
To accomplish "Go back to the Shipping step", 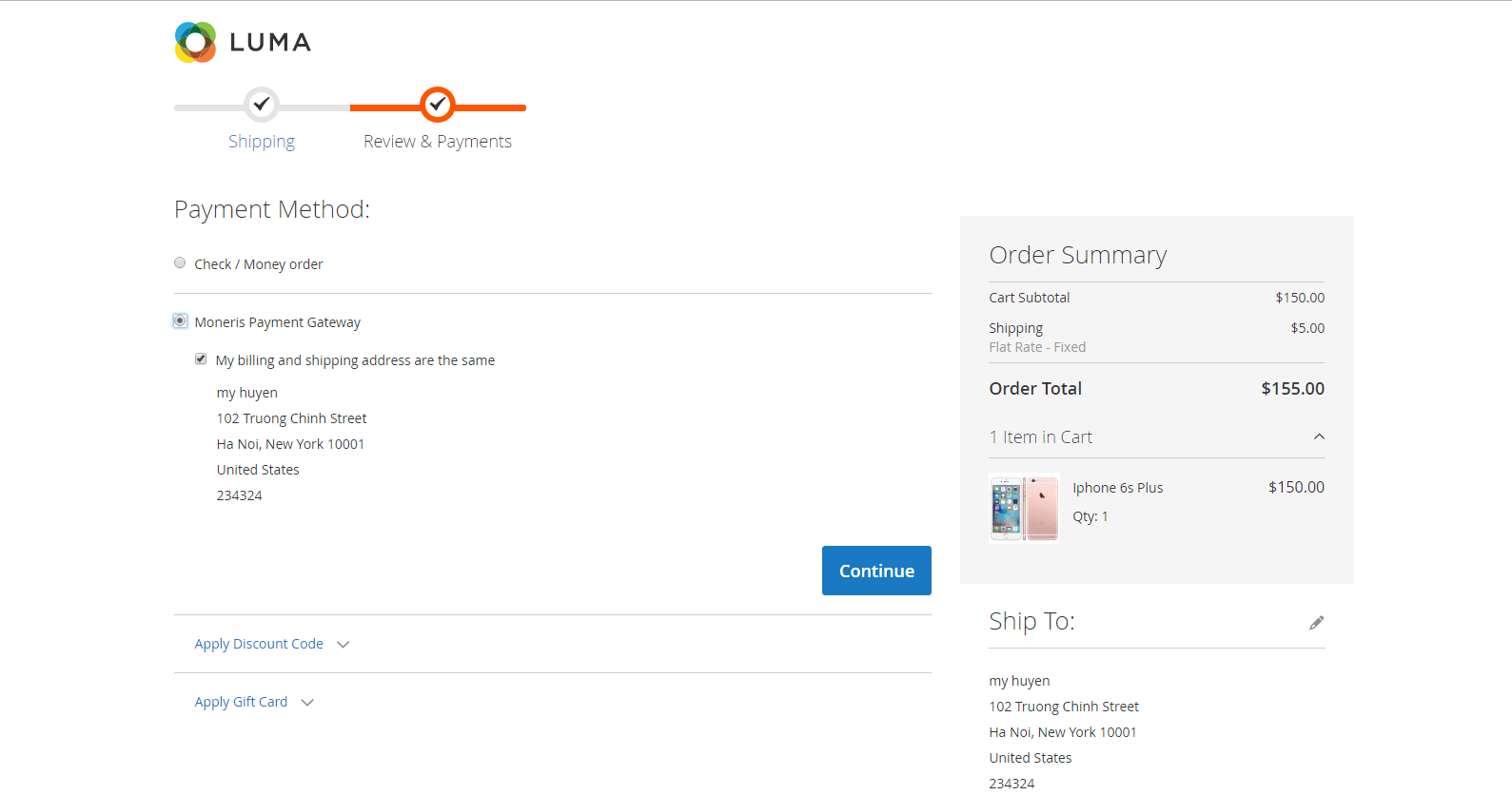I will point(262,142).
